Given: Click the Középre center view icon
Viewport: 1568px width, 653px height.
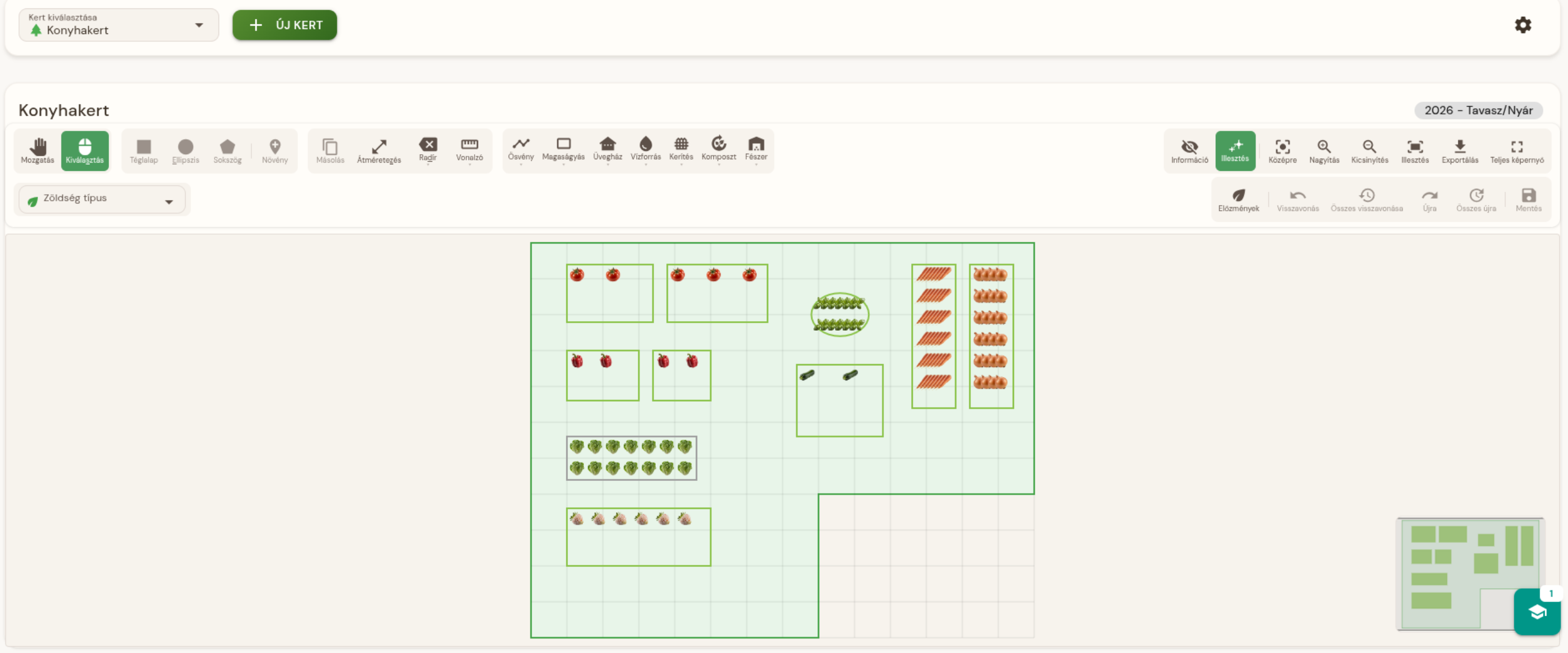Looking at the screenshot, I should pyautogui.click(x=1282, y=150).
